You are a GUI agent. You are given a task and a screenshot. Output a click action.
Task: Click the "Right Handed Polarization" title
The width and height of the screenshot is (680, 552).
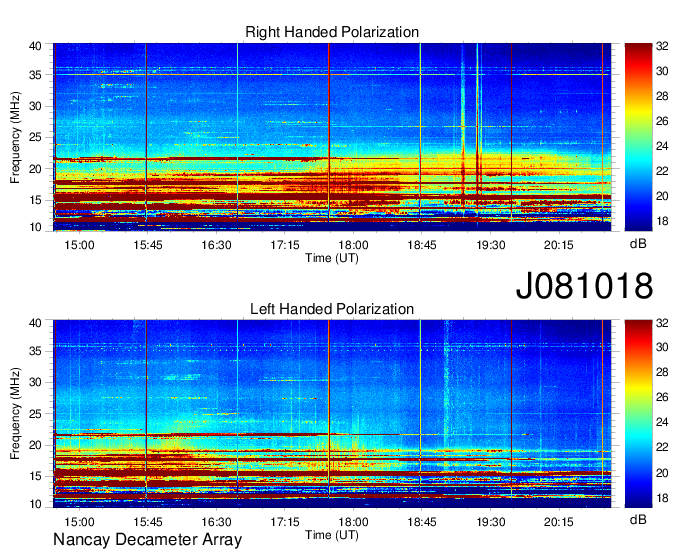(x=332, y=32)
